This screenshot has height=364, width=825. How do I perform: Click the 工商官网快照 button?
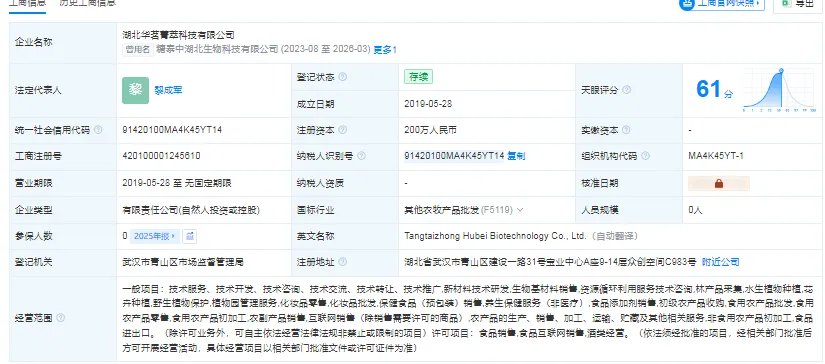721,3
